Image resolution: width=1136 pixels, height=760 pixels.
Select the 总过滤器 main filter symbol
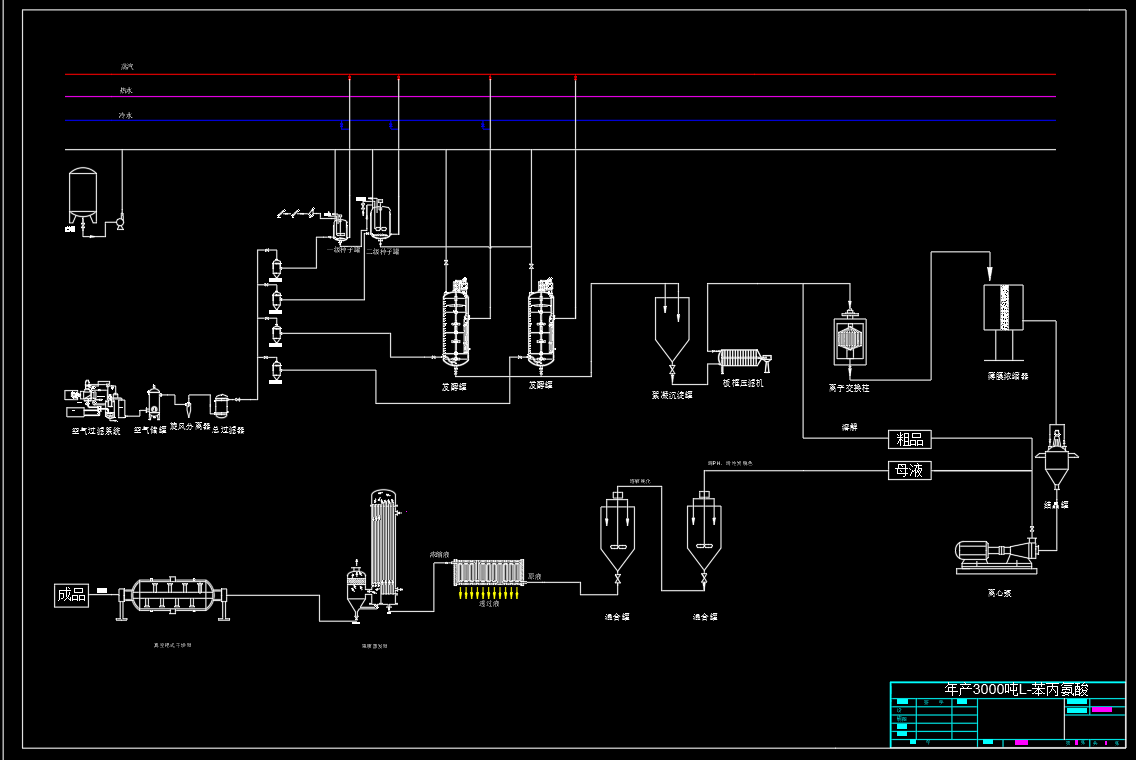[x=221, y=404]
